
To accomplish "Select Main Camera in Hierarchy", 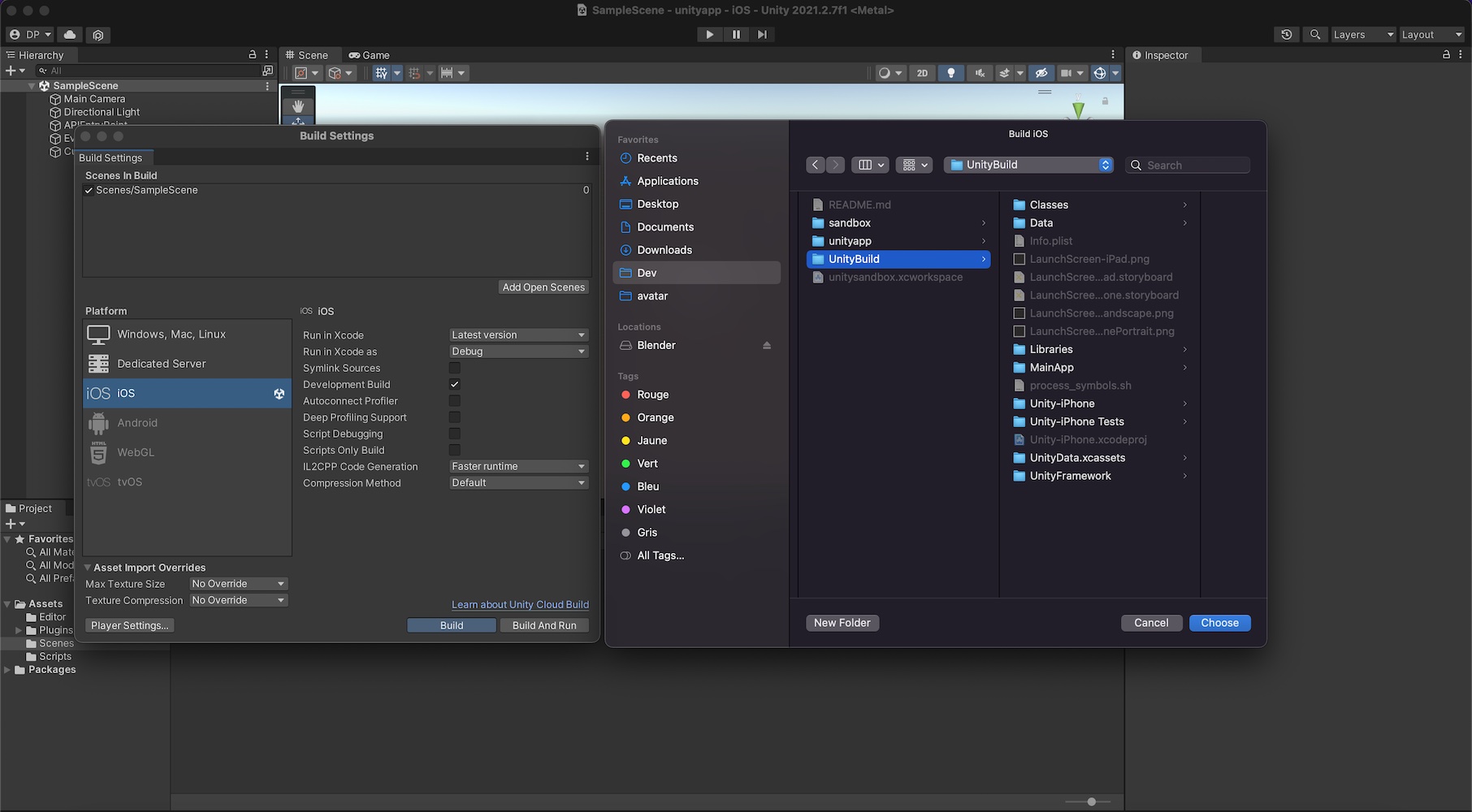I will coord(94,99).
